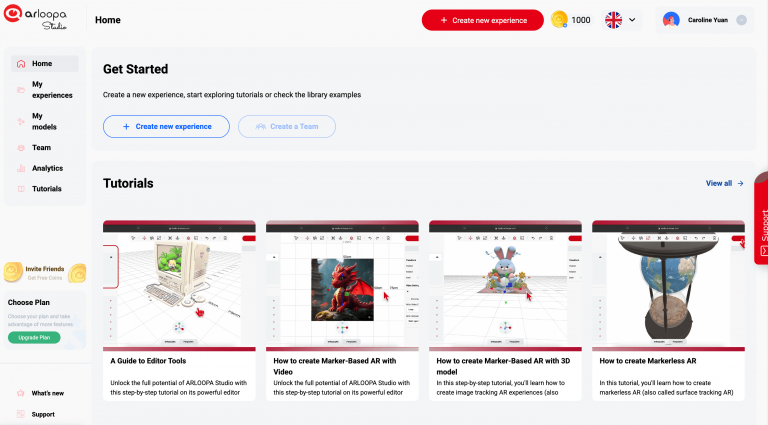Click the outlined Create new experience button
The image size is (768, 425).
pyautogui.click(x=166, y=127)
